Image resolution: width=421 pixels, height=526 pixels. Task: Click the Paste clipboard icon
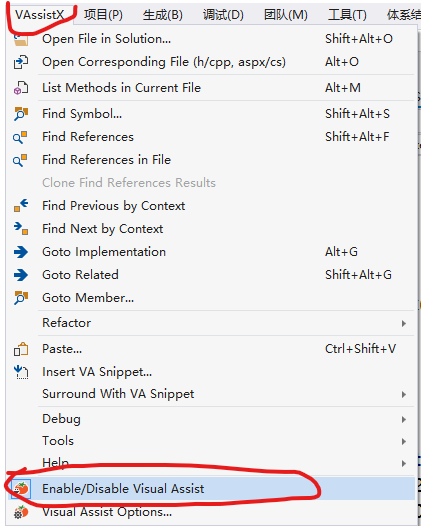point(21,349)
